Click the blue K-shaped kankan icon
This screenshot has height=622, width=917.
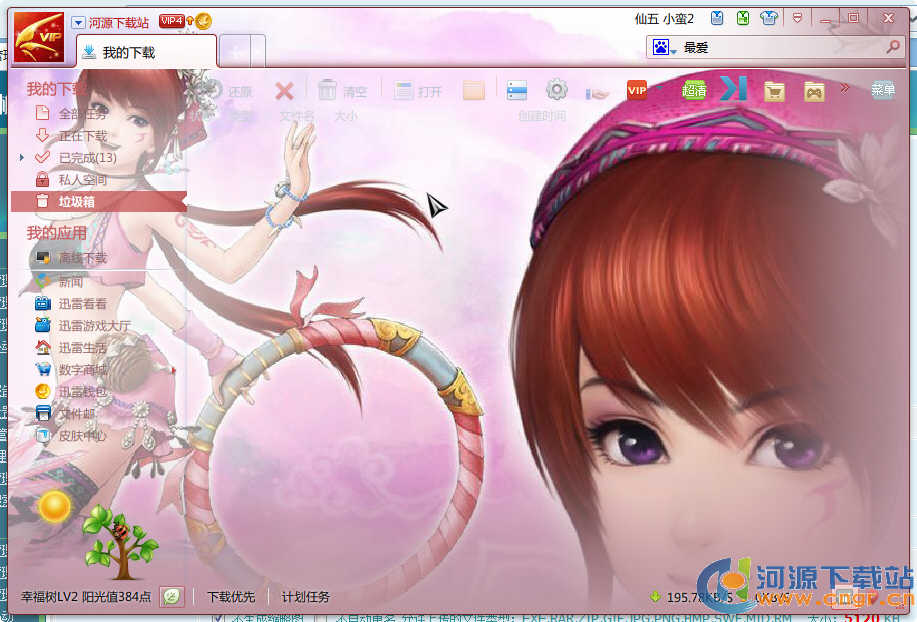(x=734, y=89)
